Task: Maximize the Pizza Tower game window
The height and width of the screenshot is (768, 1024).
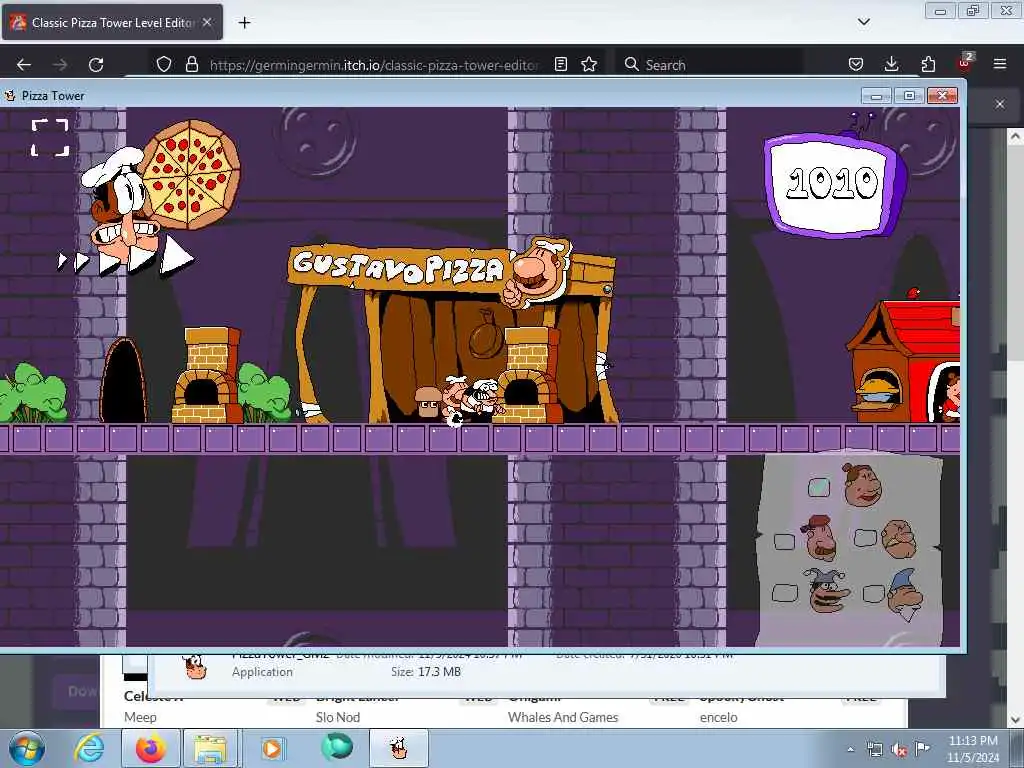Action: (x=909, y=96)
